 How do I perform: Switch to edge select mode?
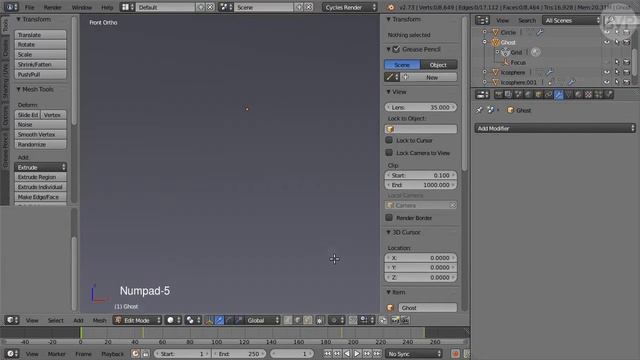(x=298, y=320)
